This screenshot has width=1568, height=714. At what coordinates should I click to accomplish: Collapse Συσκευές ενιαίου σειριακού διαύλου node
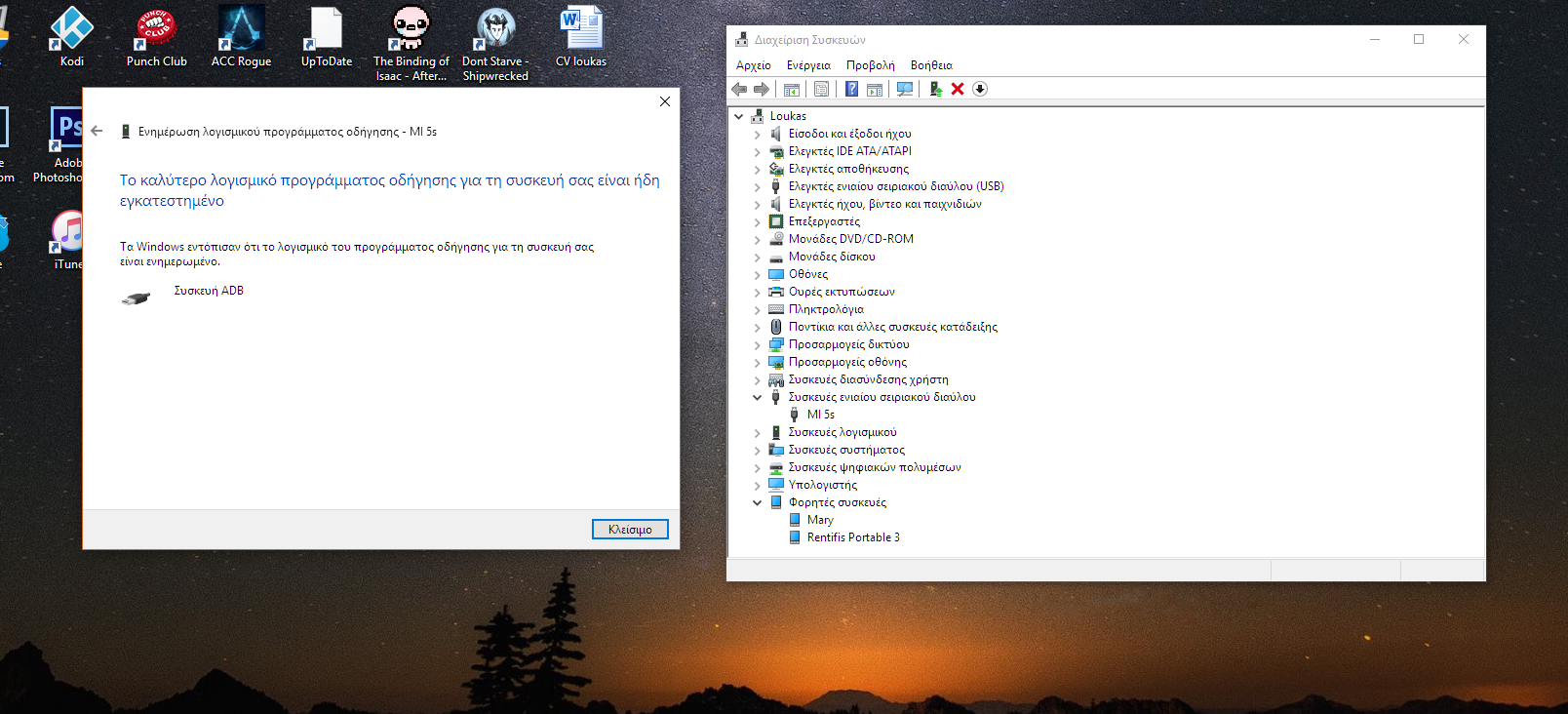pyautogui.click(x=758, y=397)
